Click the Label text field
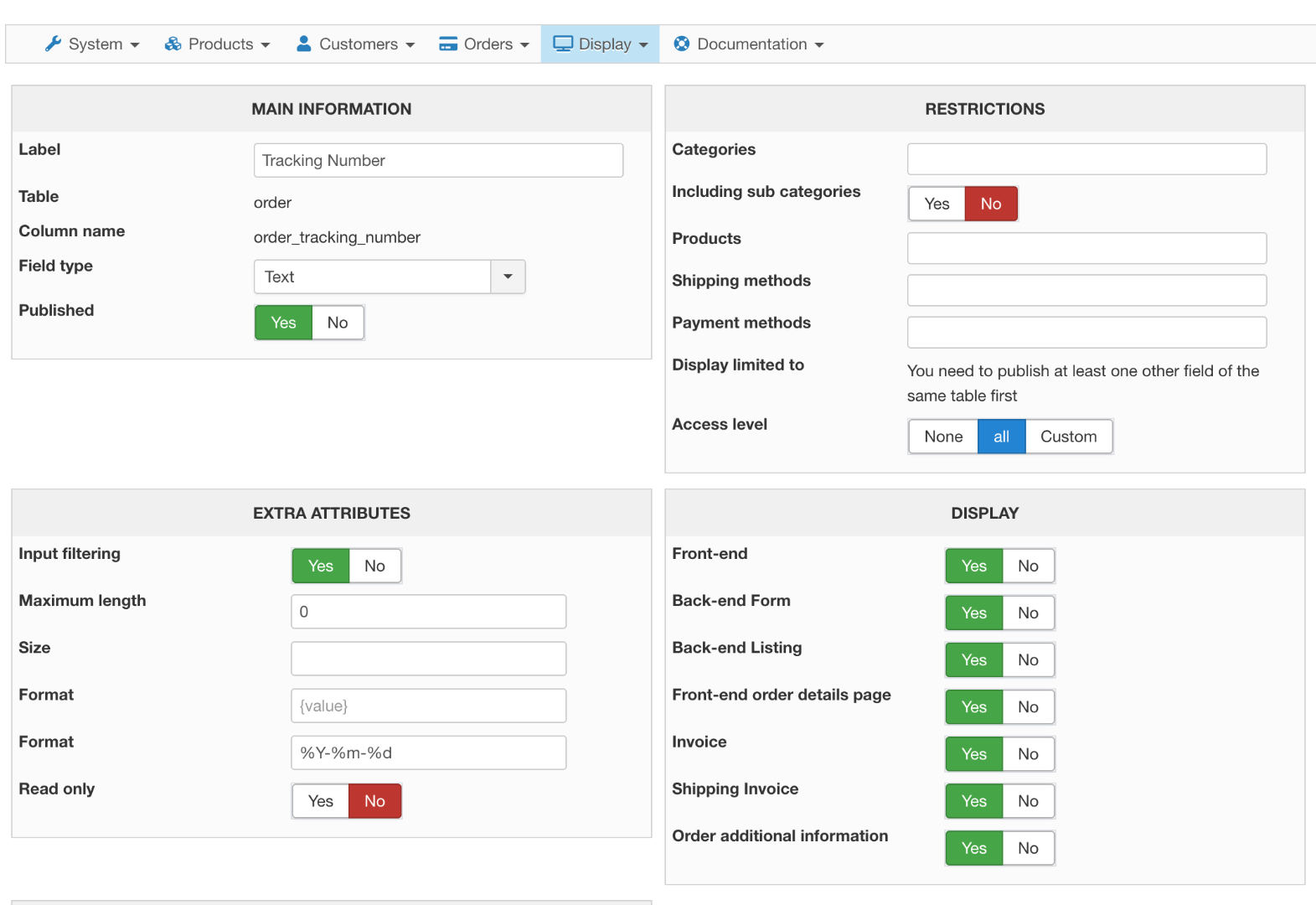Screen dimensions: 1316x905 click(438, 160)
